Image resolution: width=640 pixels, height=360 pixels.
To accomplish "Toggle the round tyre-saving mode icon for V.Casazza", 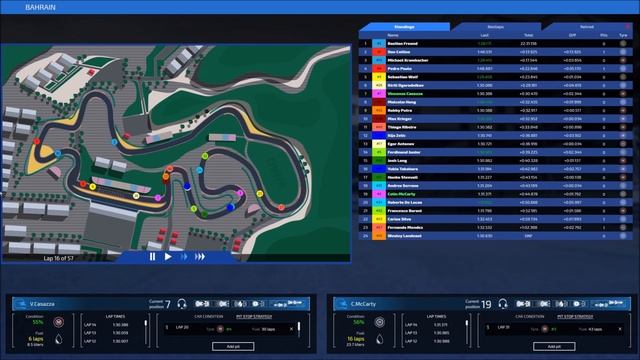I will click(258, 304).
